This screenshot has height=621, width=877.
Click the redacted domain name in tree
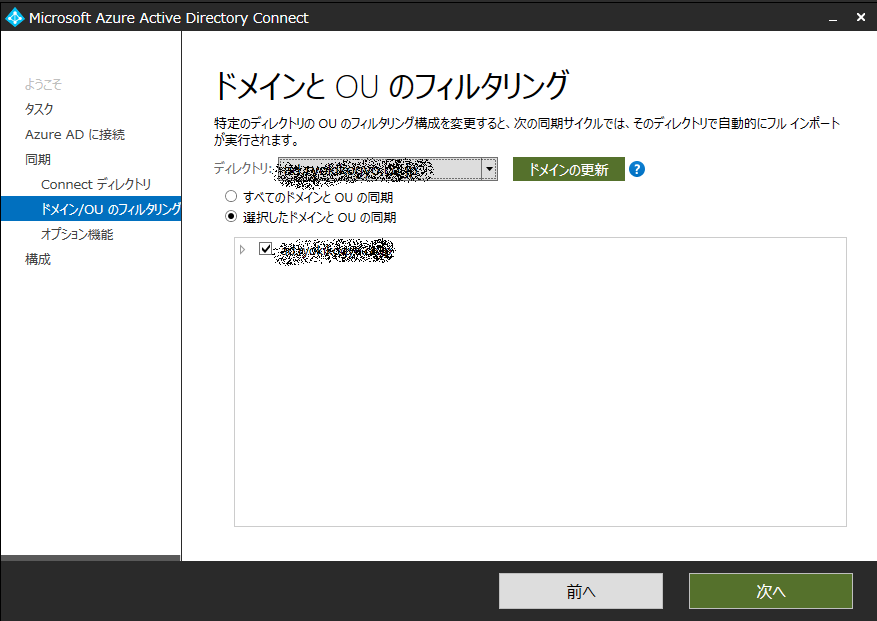click(x=334, y=252)
